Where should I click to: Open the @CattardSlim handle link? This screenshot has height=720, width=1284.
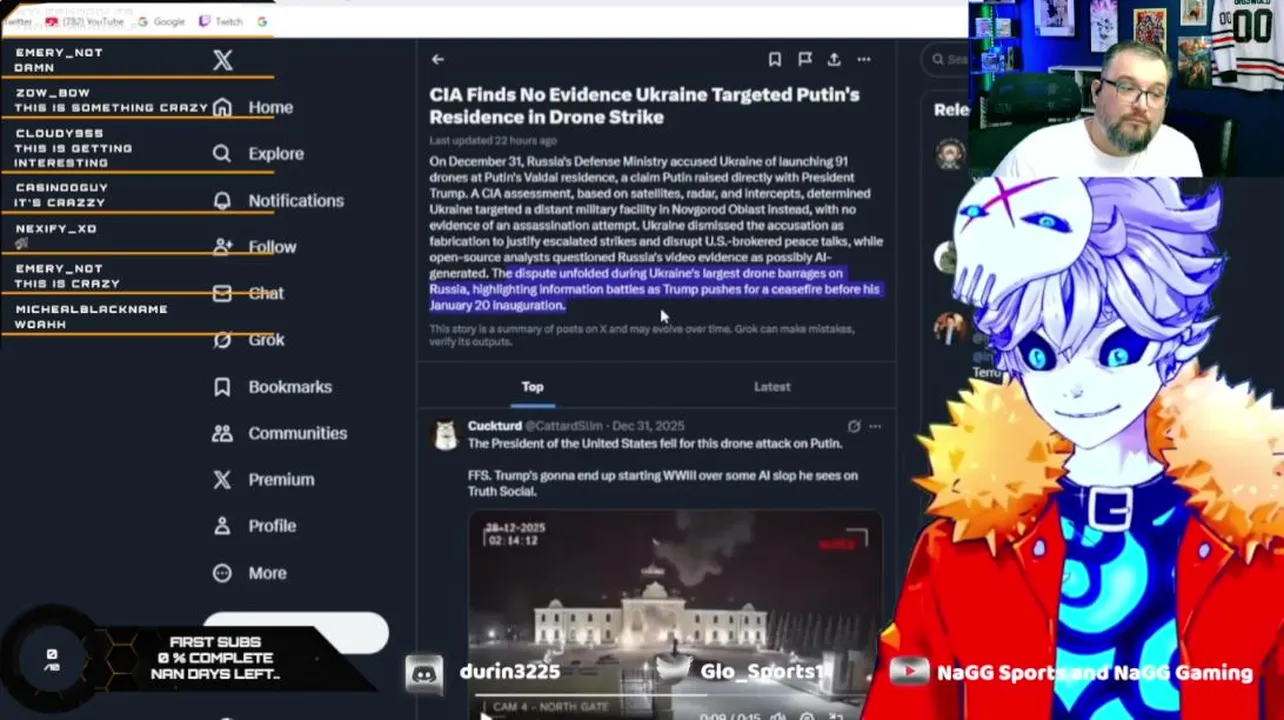pos(564,426)
